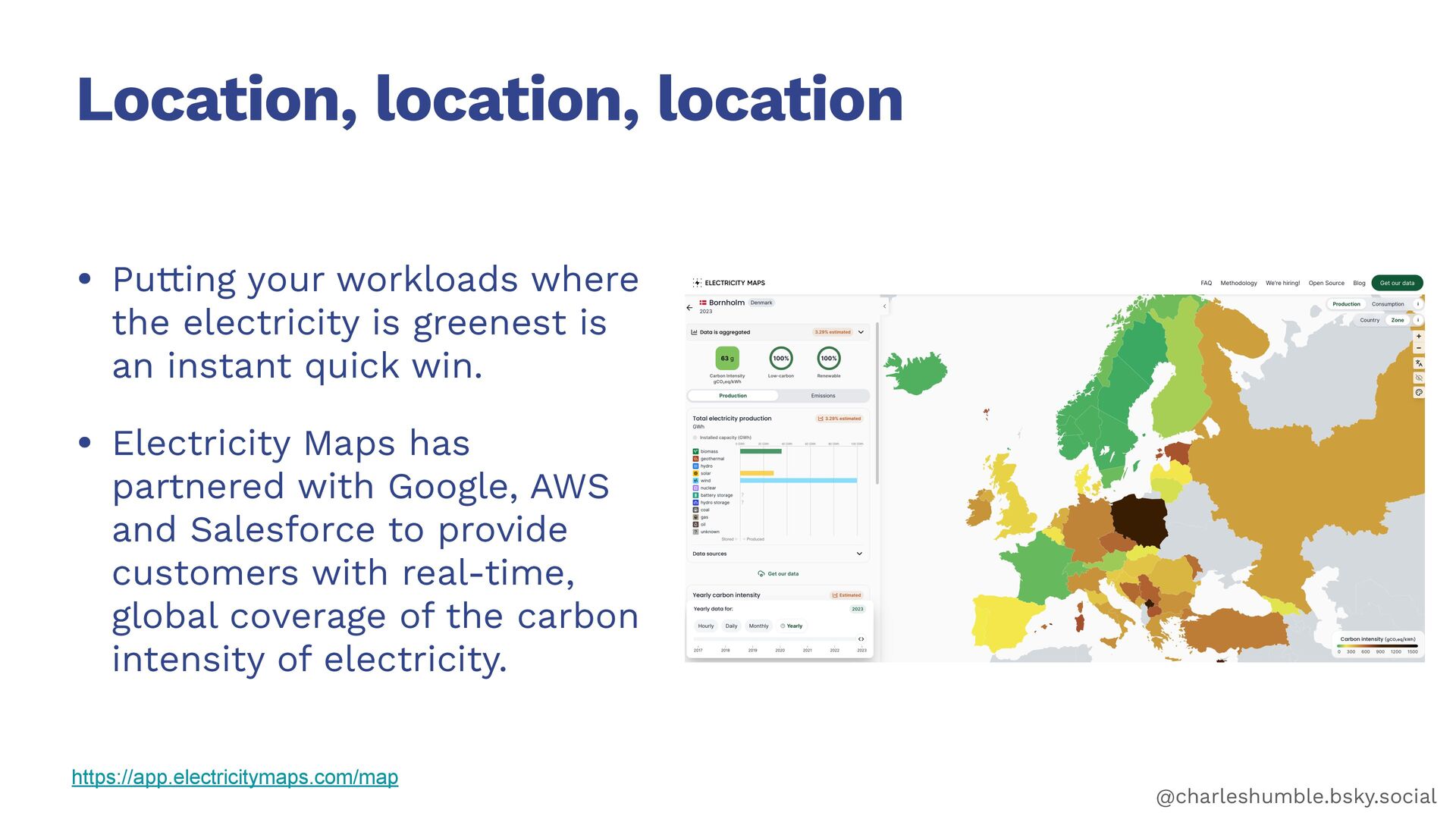Expand the Data is aggregated section
Screen dimensions: 1456x819
click(861, 332)
